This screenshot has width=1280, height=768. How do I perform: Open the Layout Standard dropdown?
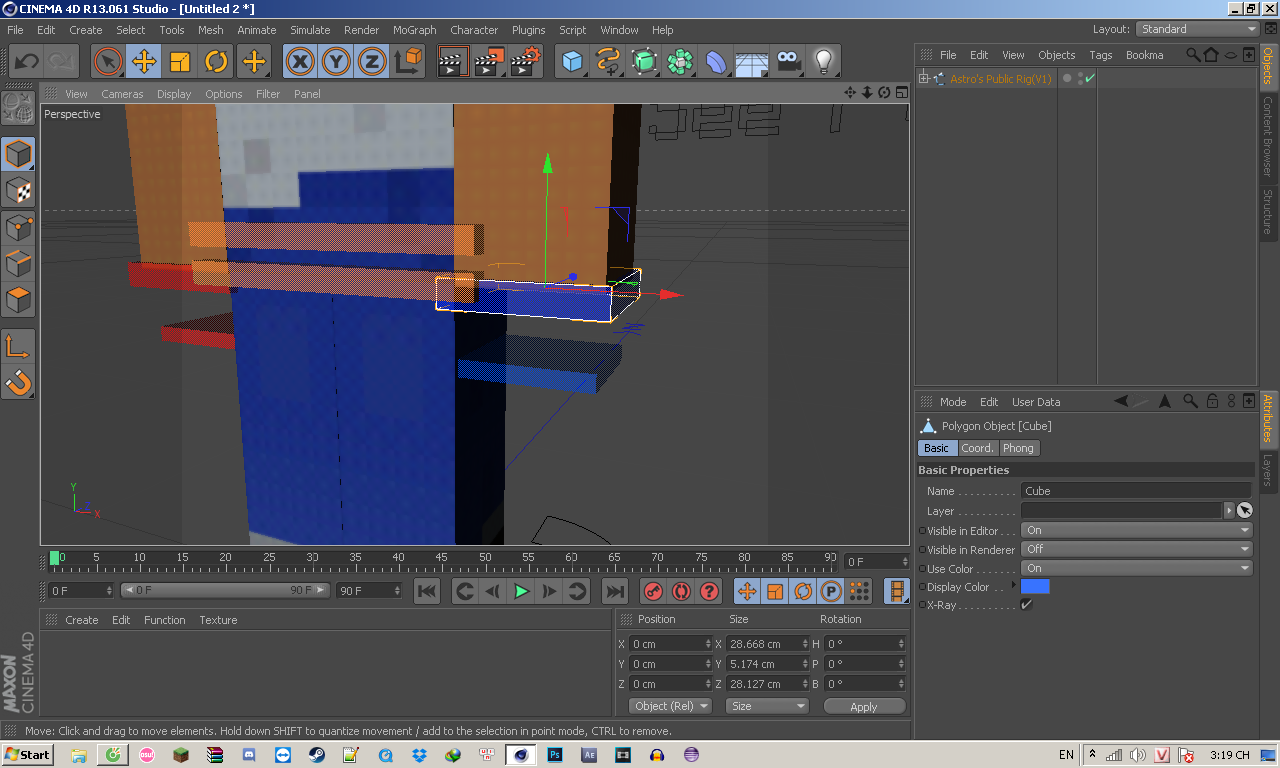click(1198, 29)
